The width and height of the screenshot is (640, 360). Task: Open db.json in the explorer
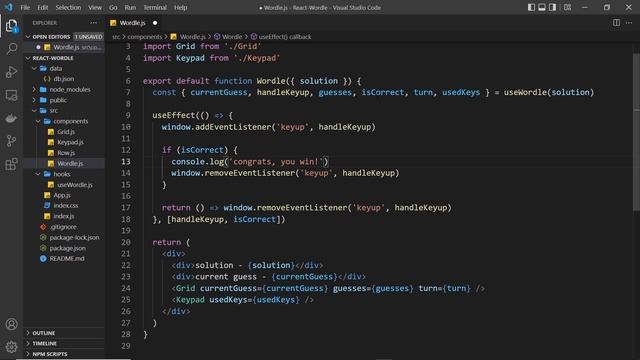[64, 79]
